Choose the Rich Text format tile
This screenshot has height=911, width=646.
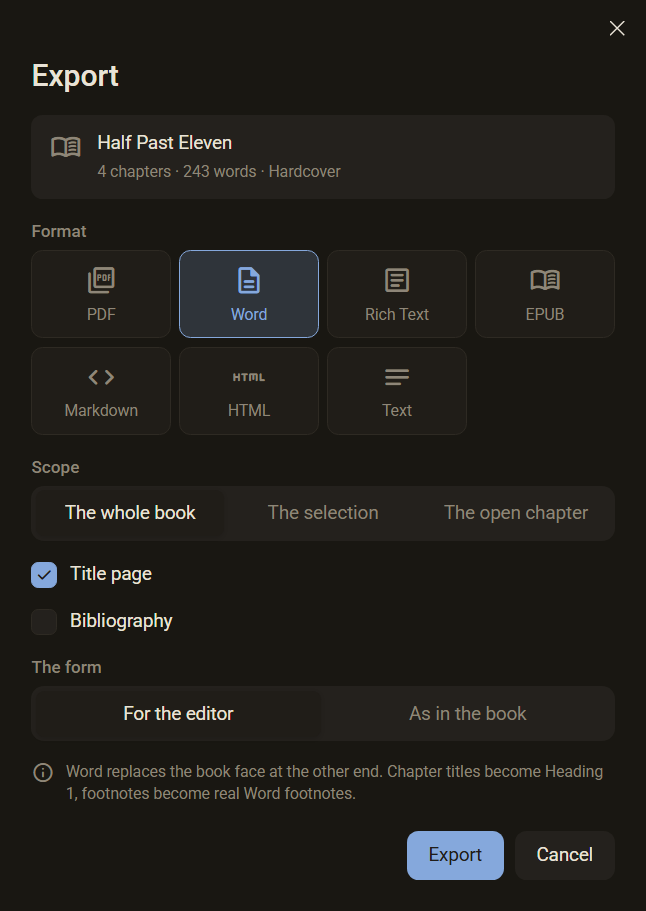pos(397,294)
